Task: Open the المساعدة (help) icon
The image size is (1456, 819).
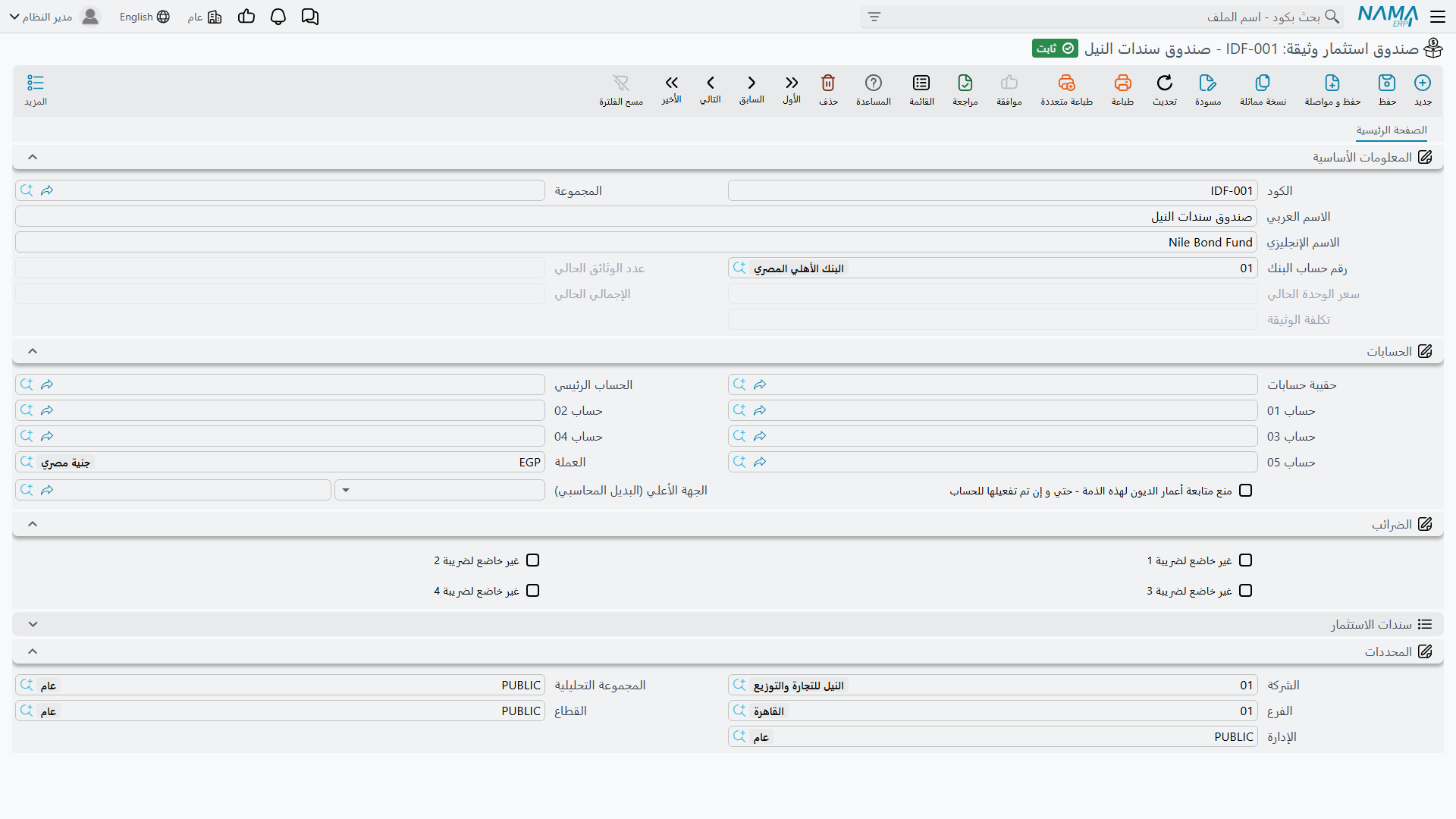Action: click(x=874, y=83)
